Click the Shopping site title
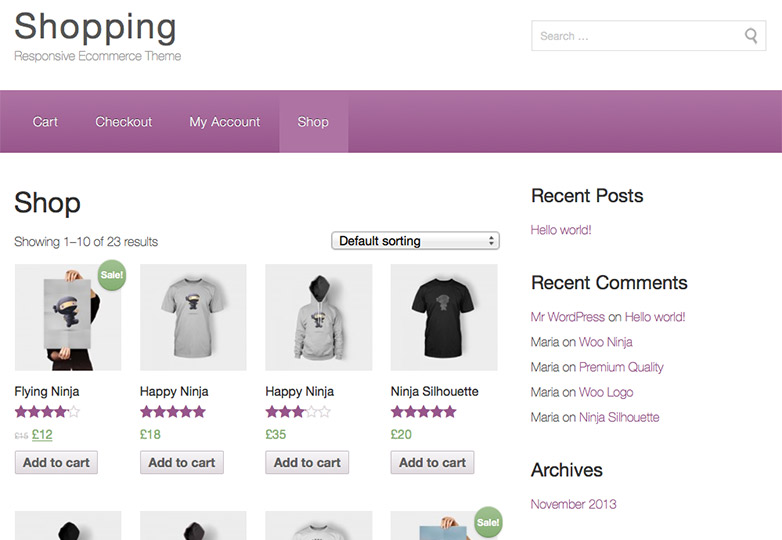The image size is (782, 540). (95, 26)
